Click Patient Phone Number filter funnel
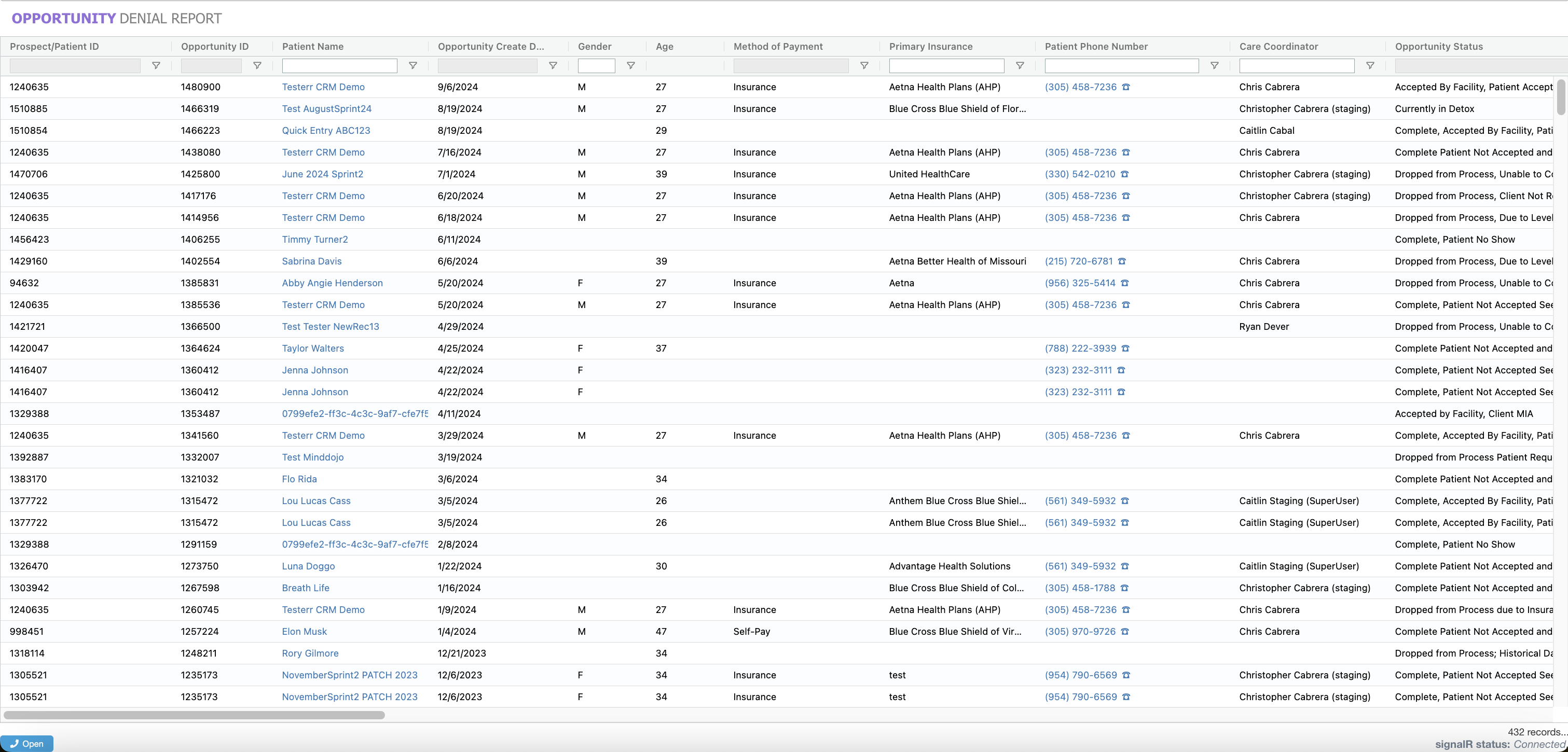The width and height of the screenshot is (1568, 752). click(1214, 66)
